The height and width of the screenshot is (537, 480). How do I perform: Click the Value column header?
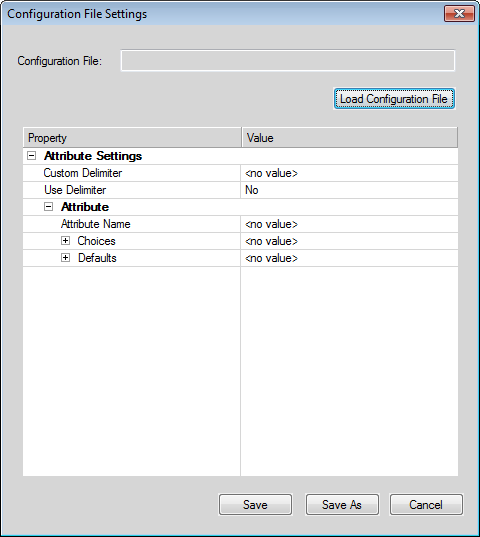(x=350, y=138)
